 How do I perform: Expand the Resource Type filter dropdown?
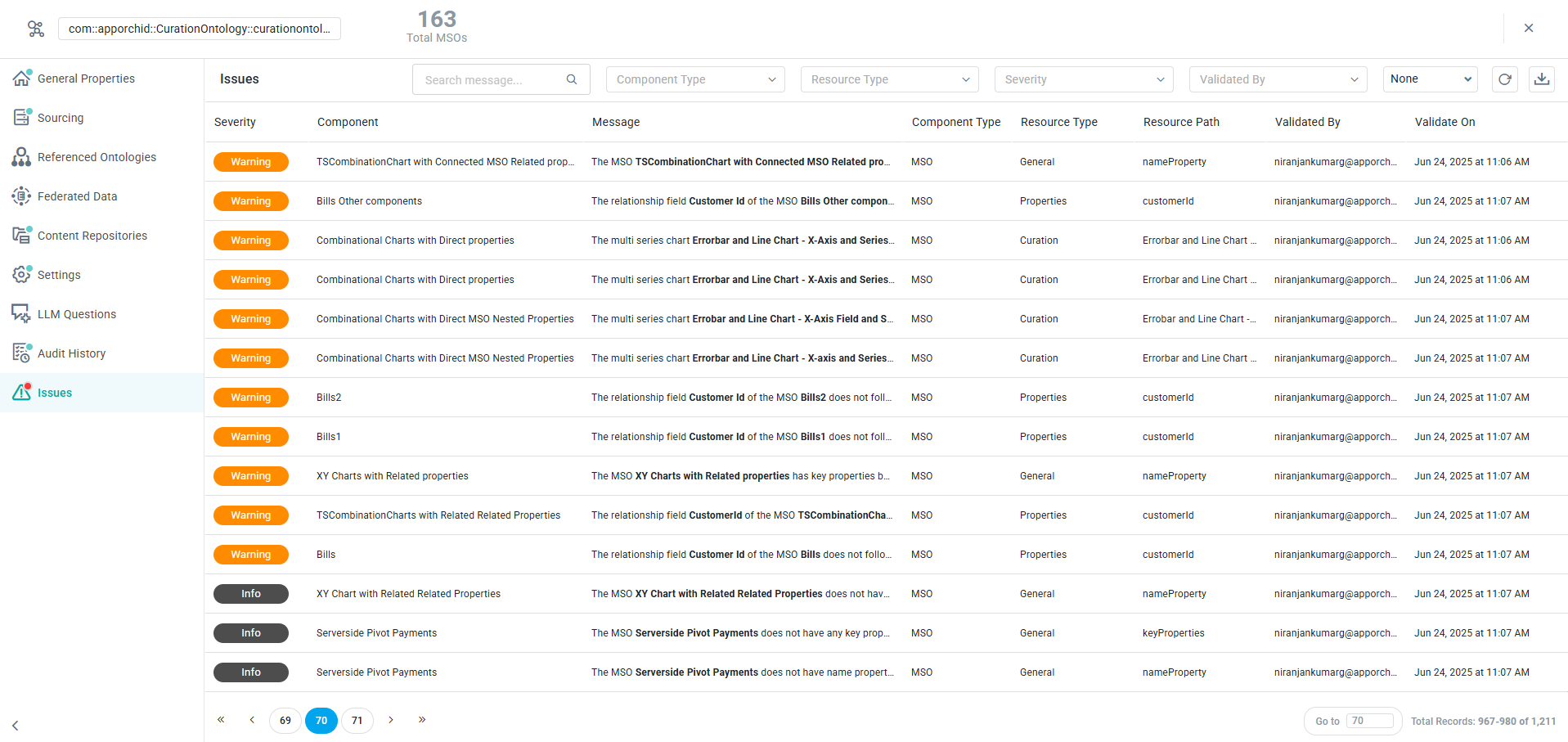click(889, 79)
